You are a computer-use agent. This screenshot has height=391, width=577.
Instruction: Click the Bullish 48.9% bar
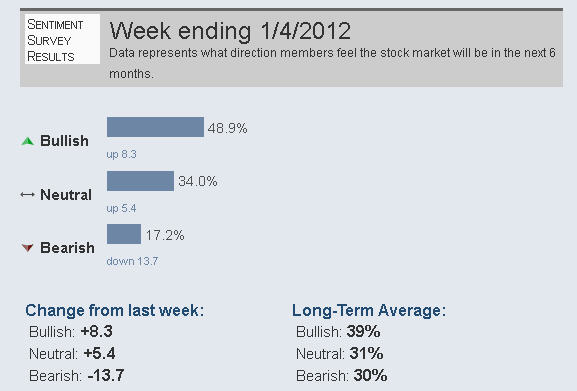[x=155, y=127]
